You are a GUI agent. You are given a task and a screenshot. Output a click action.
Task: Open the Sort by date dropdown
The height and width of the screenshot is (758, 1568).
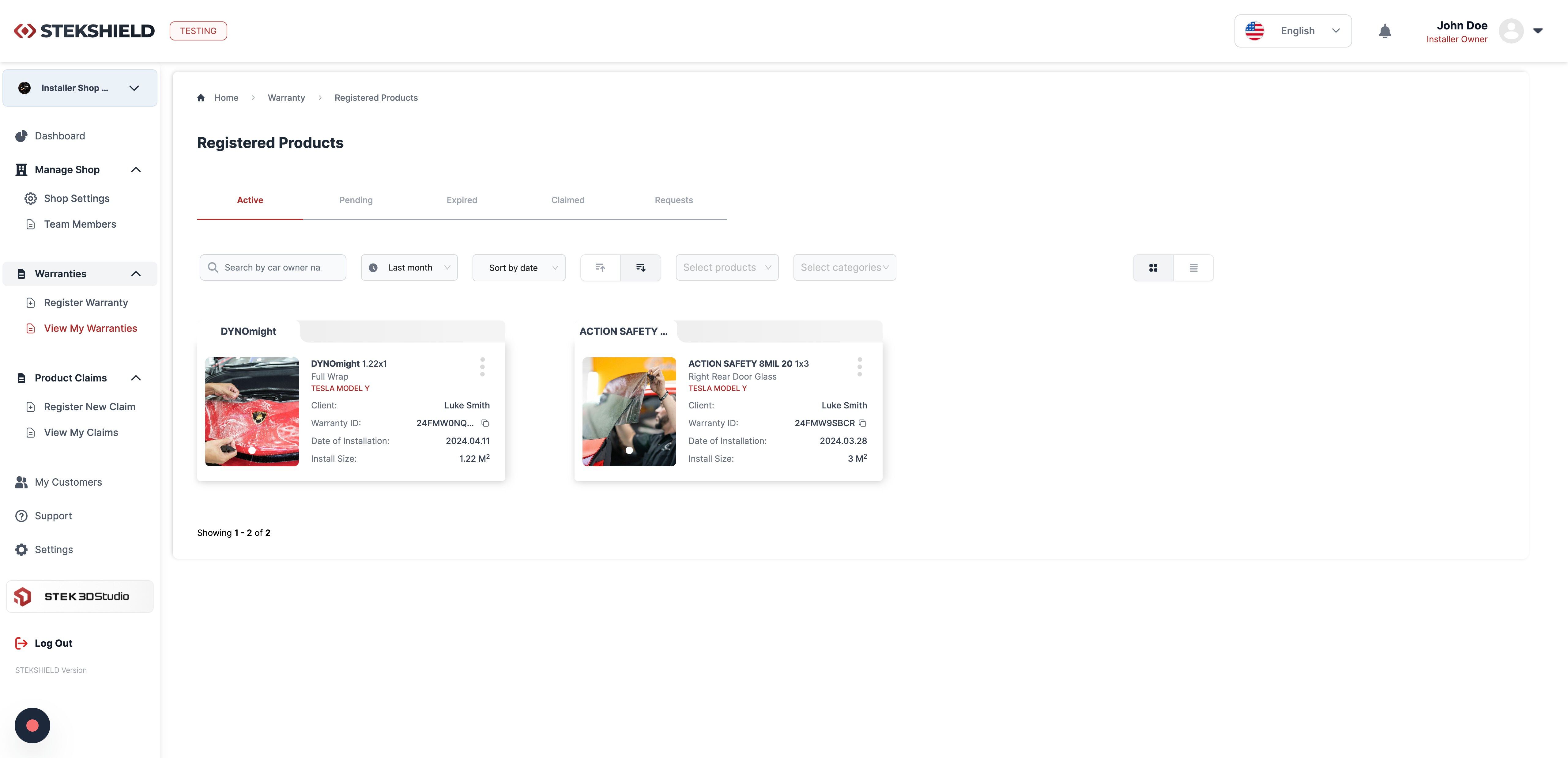(518, 268)
